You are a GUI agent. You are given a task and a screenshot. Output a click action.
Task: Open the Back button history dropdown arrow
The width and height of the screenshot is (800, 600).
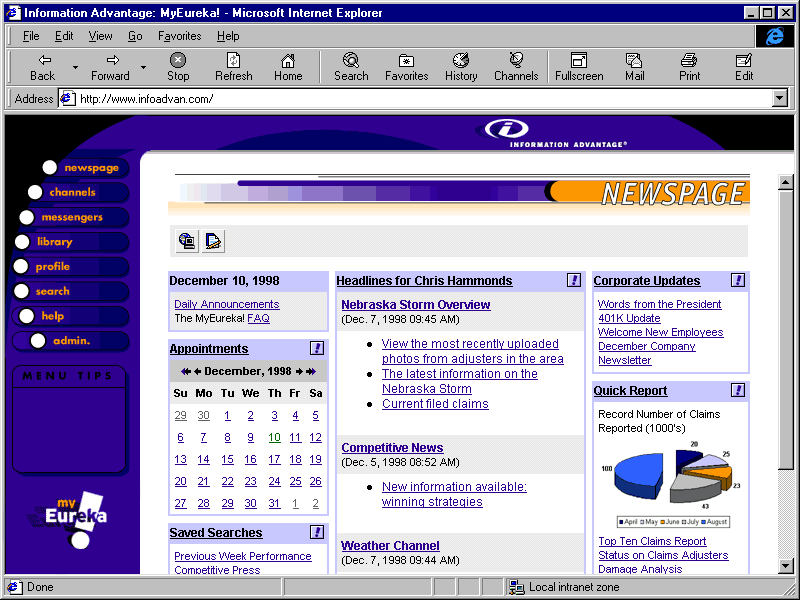[75, 68]
